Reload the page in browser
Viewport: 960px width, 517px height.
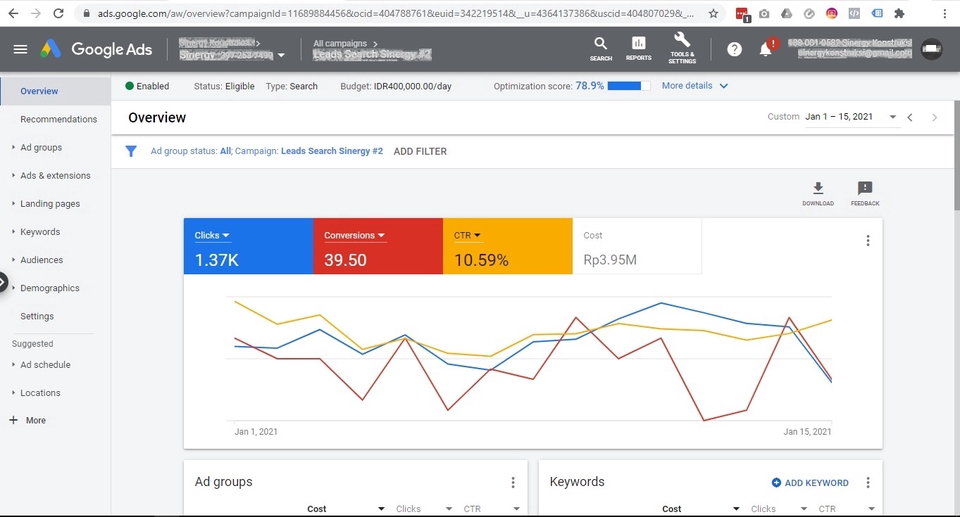(x=58, y=13)
